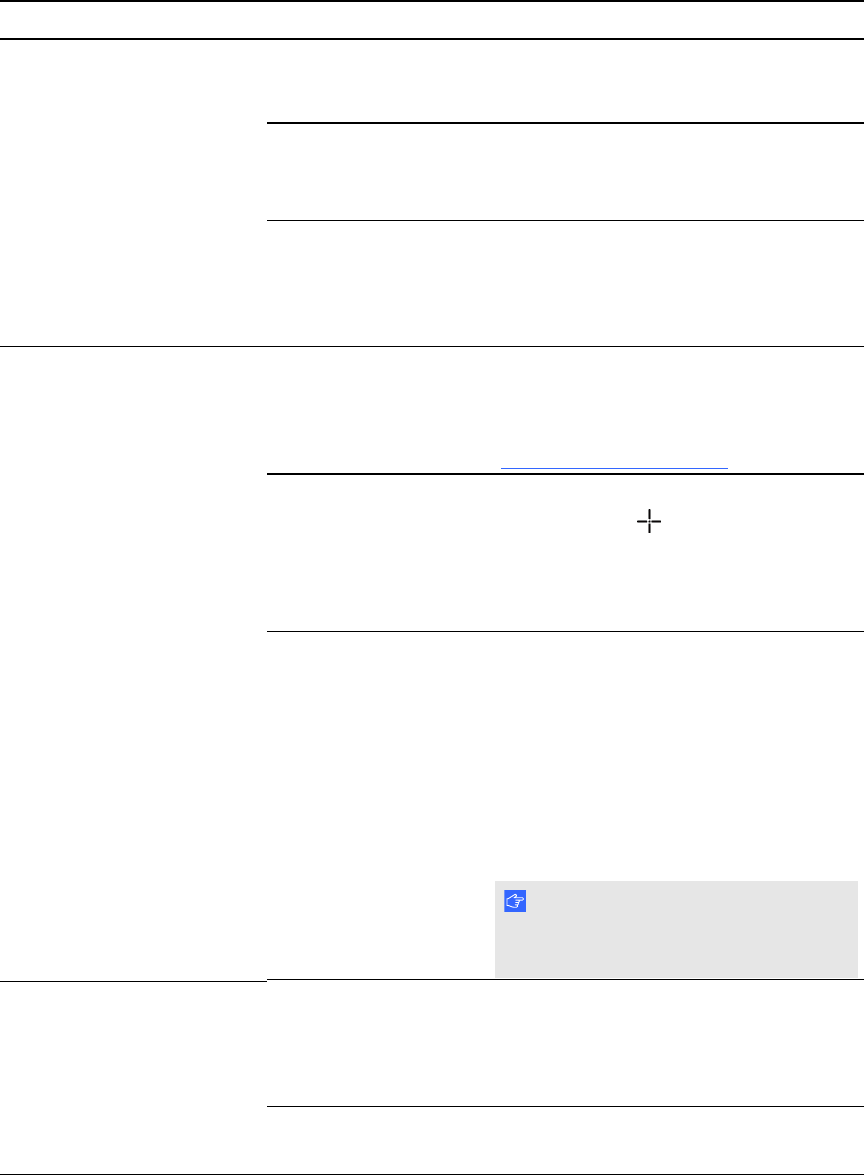Click the last right cell at table bottom
865x1175 pixels.
click(565, 1139)
